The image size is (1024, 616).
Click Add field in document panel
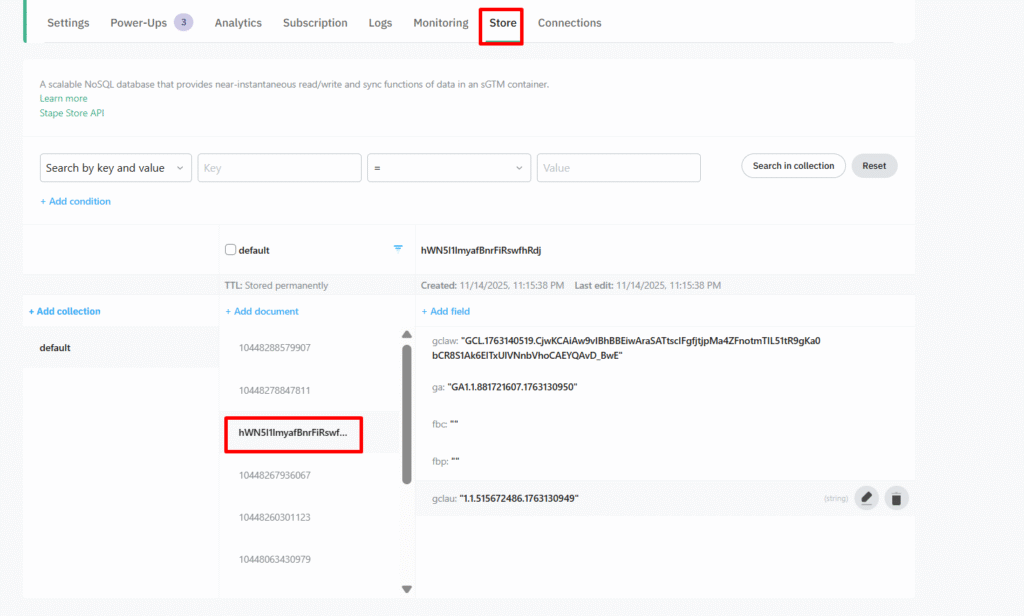point(445,311)
